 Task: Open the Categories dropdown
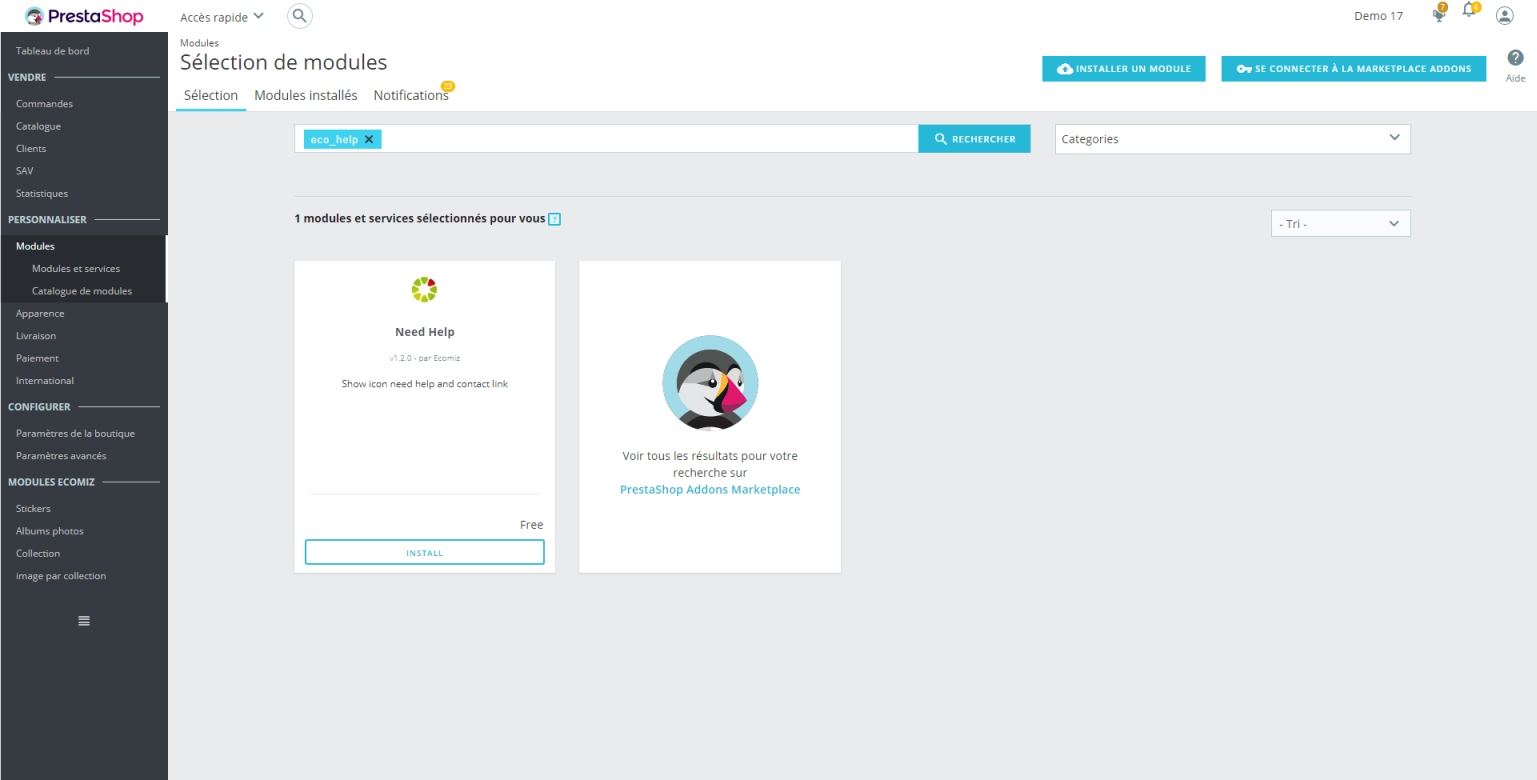(1233, 139)
